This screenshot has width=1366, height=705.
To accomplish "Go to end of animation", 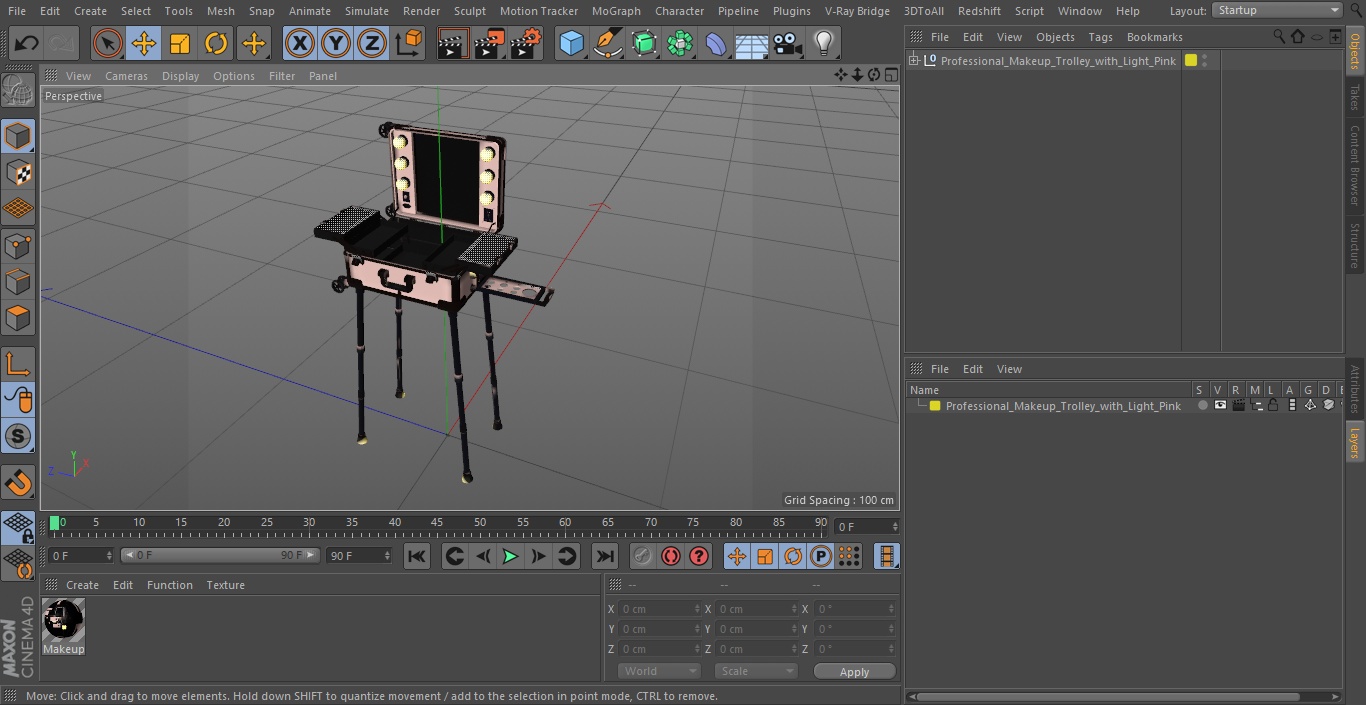I will pos(605,556).
